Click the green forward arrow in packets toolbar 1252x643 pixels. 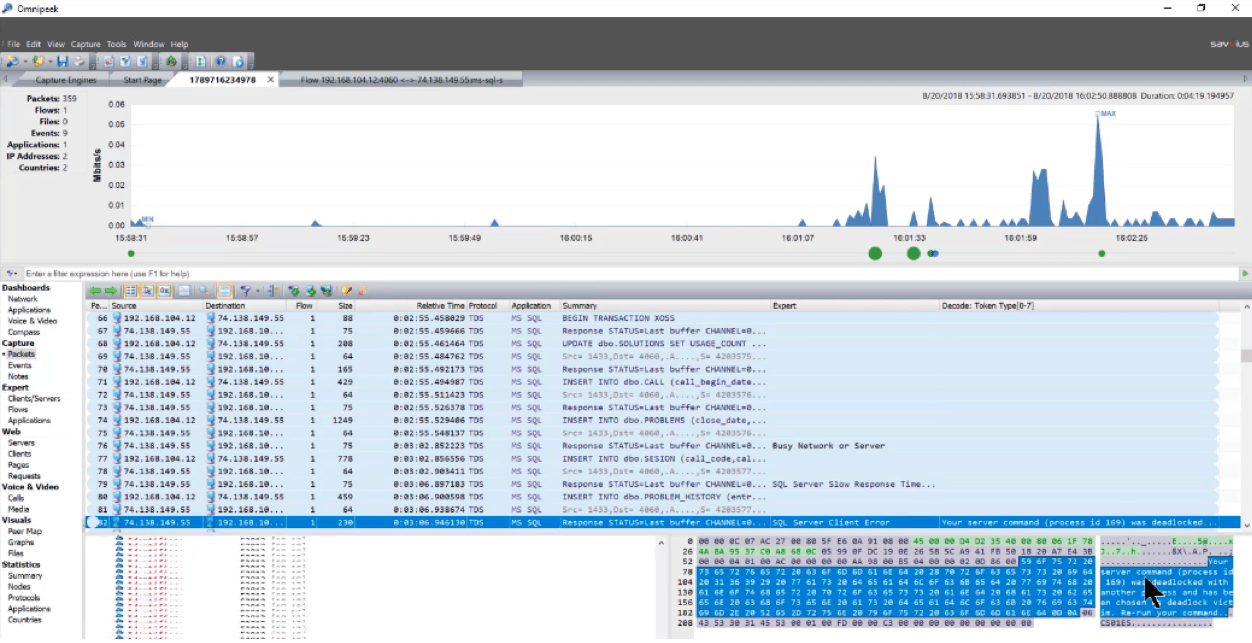coord(109,291)
